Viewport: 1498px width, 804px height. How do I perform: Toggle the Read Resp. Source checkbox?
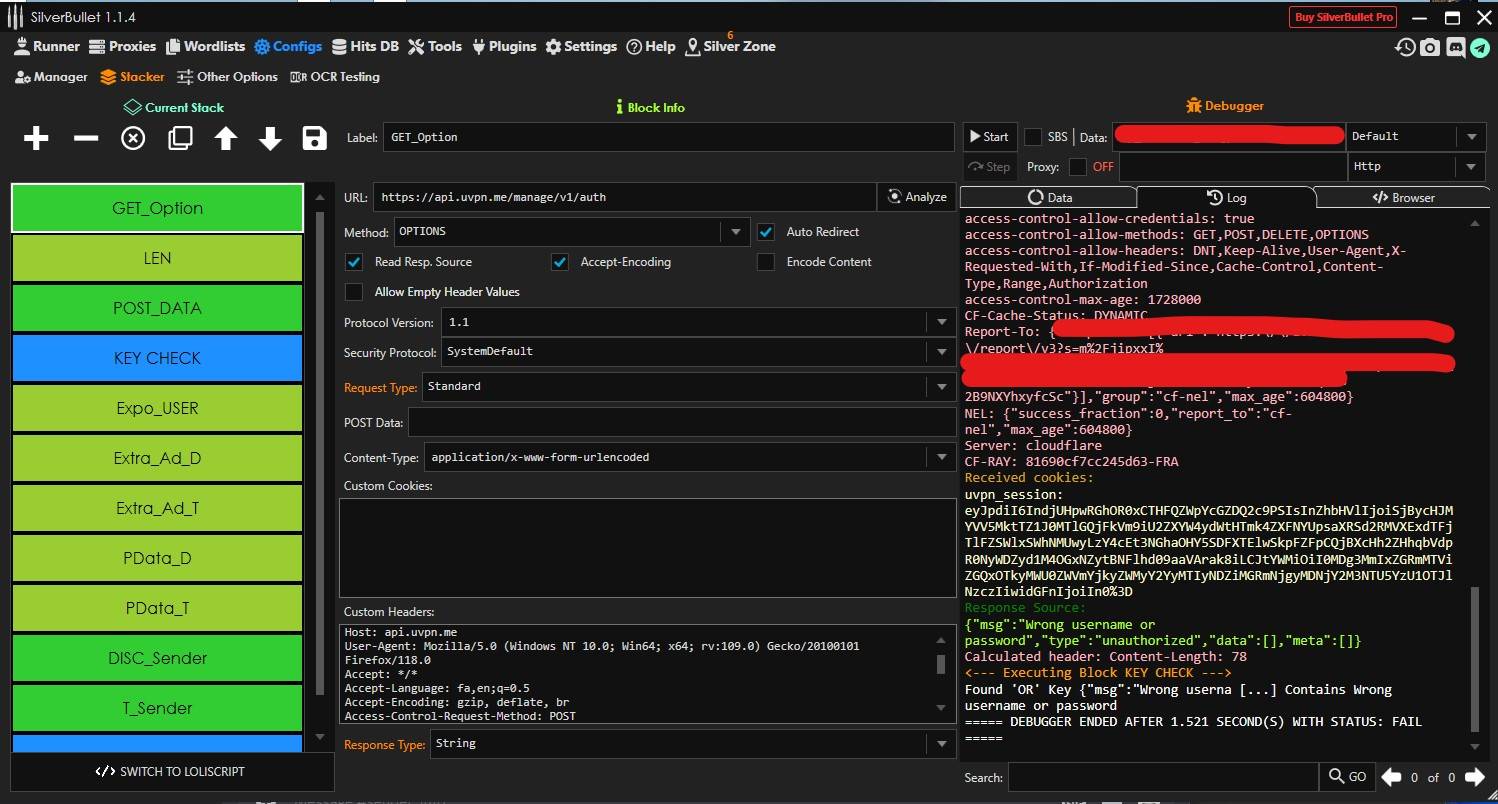pyautogui.click(x=353, y=262)
